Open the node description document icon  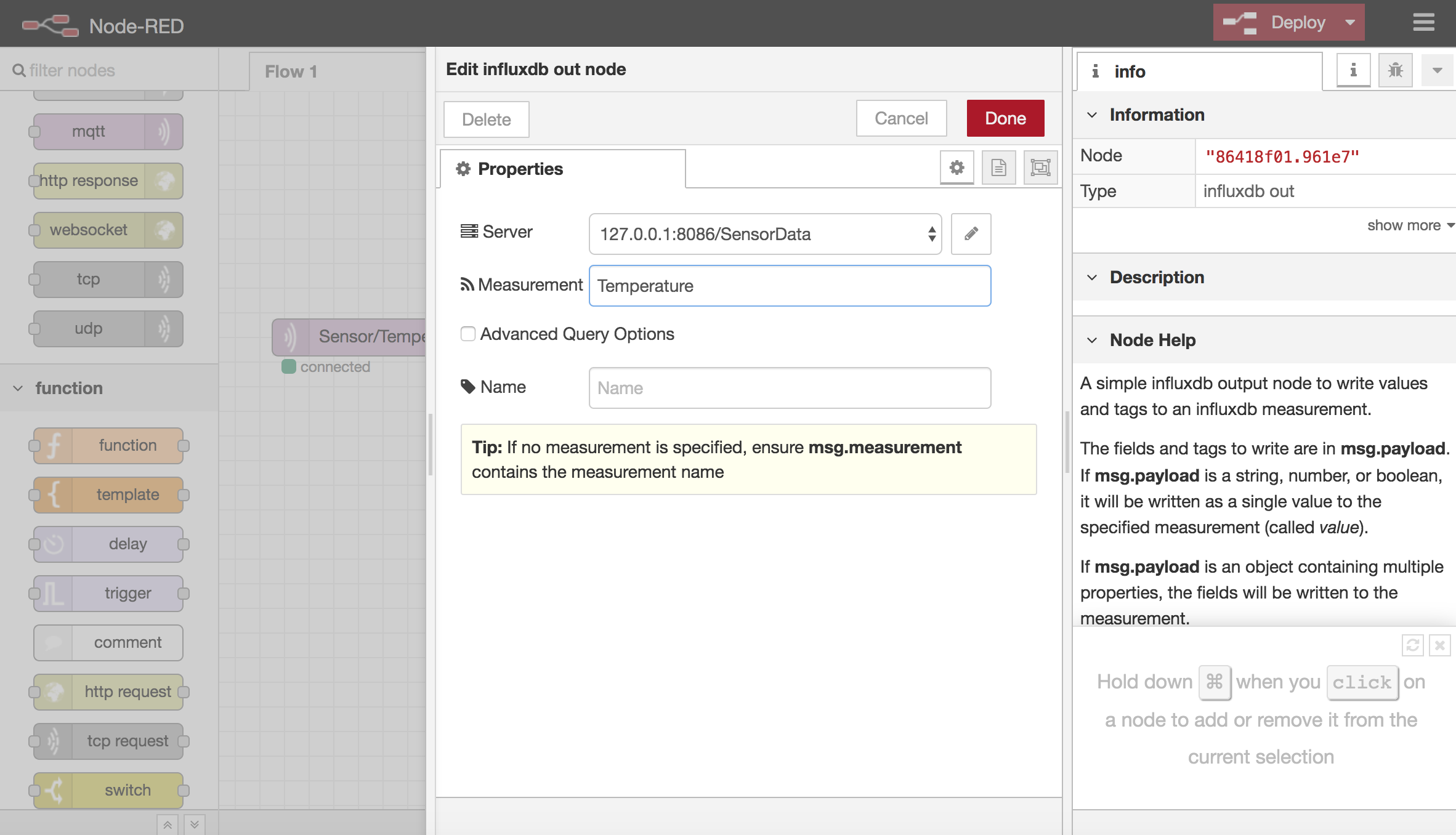pos(998,167)
